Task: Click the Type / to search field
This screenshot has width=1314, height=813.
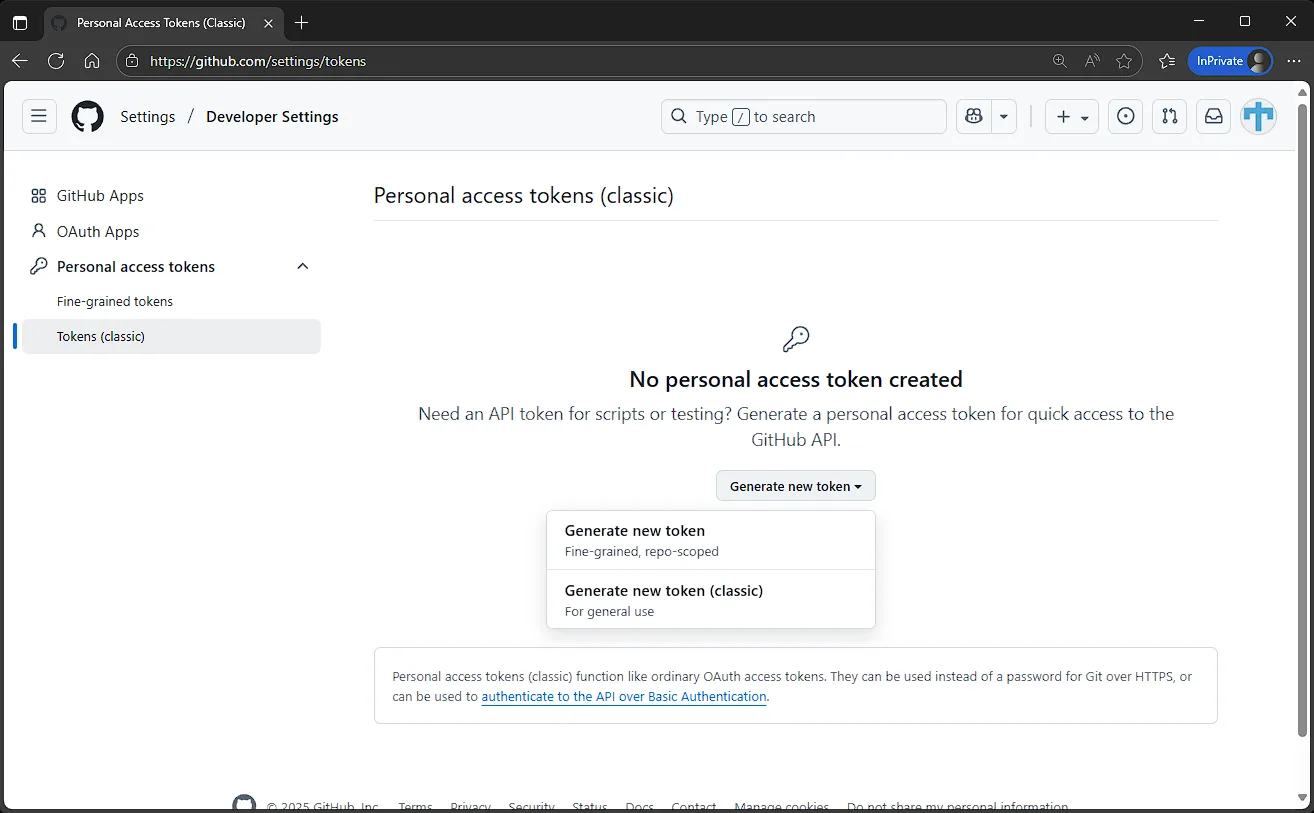Action: 803,116
